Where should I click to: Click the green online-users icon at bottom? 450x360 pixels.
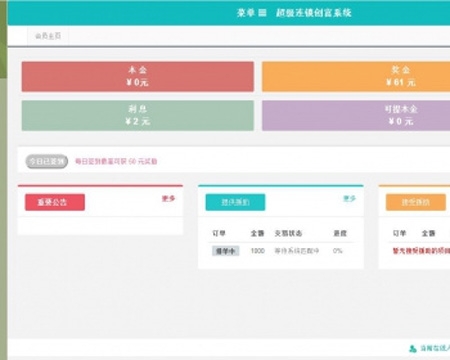(413, 349)
